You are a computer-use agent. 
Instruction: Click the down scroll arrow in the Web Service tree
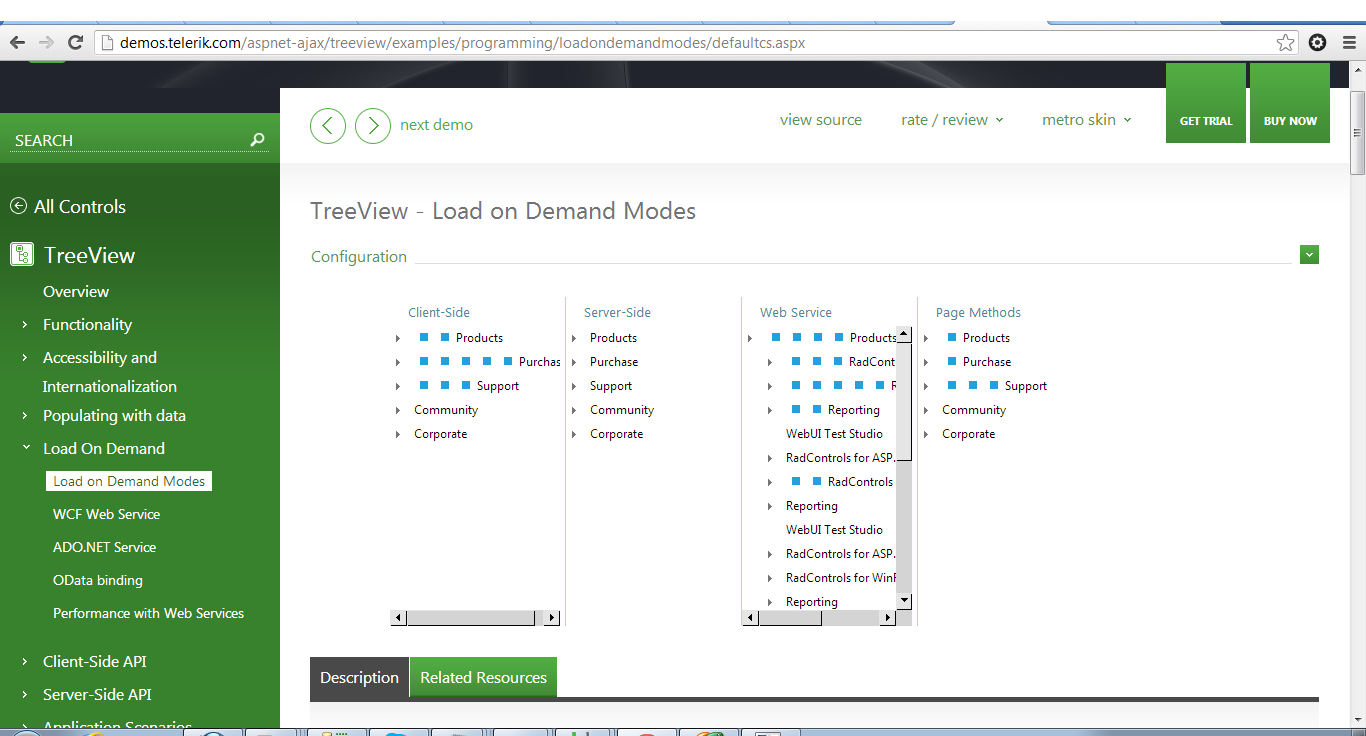904,600
